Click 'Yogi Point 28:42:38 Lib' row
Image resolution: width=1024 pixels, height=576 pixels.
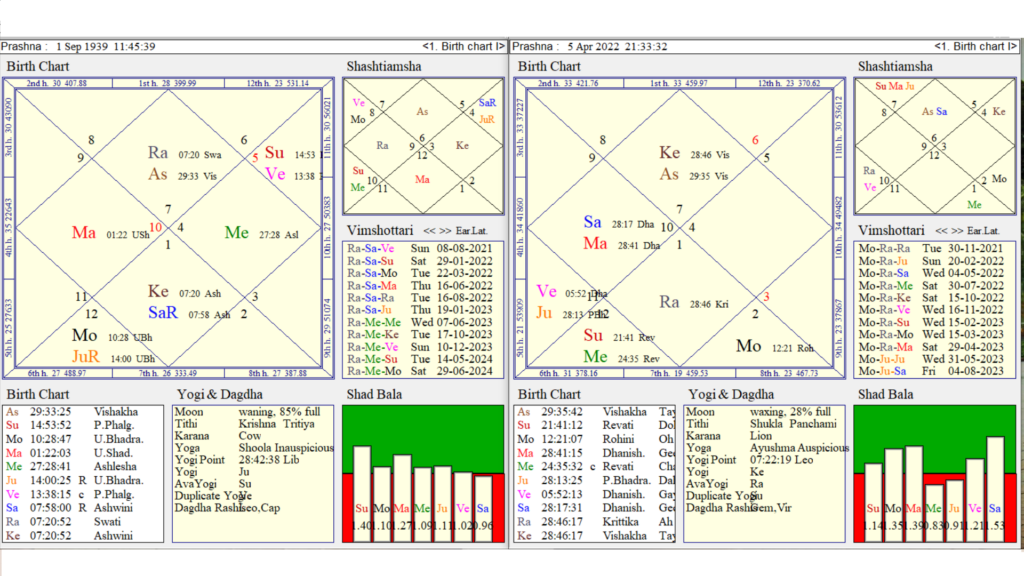253,460
